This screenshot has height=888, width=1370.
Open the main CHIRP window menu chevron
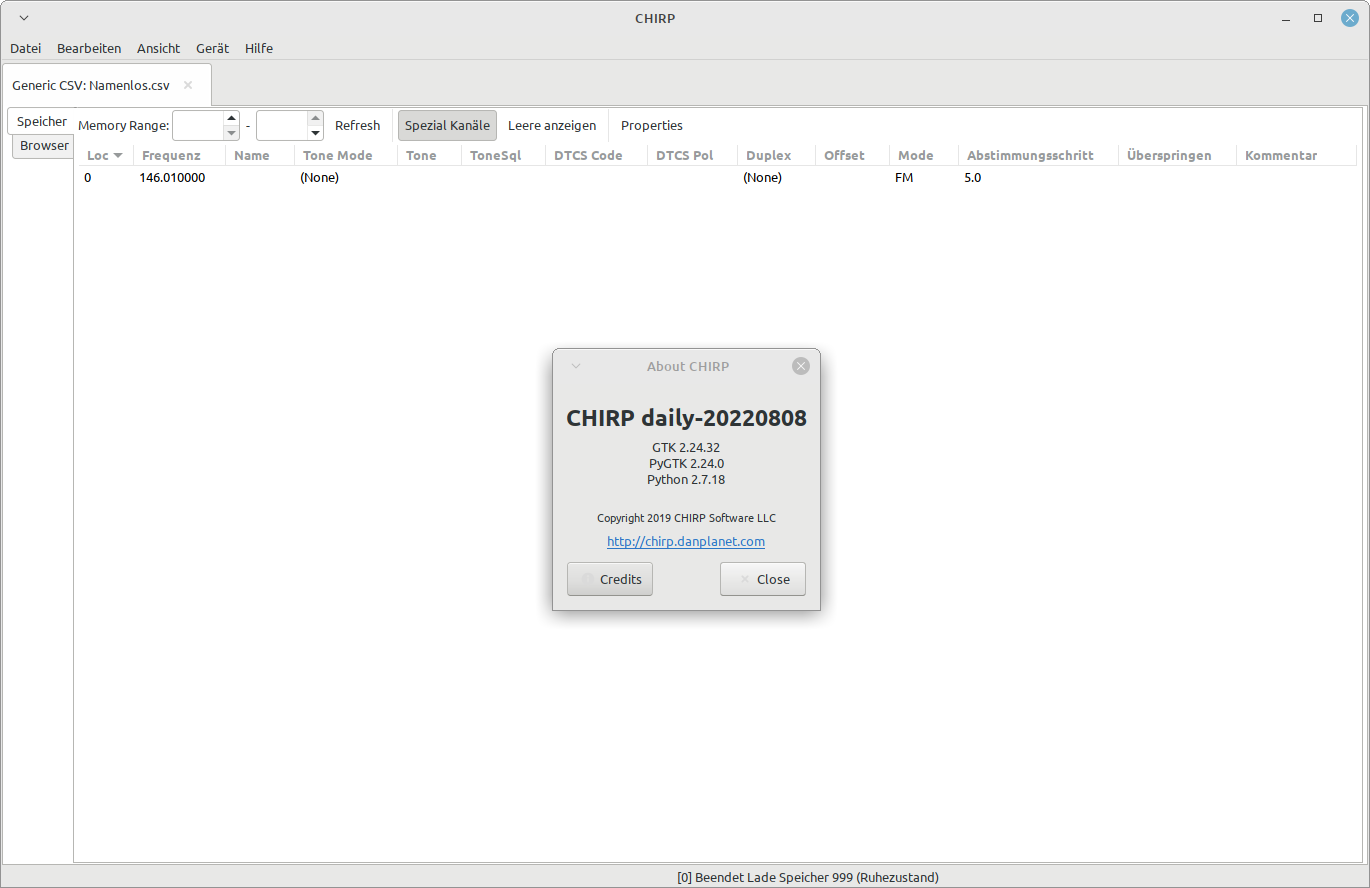24,18
